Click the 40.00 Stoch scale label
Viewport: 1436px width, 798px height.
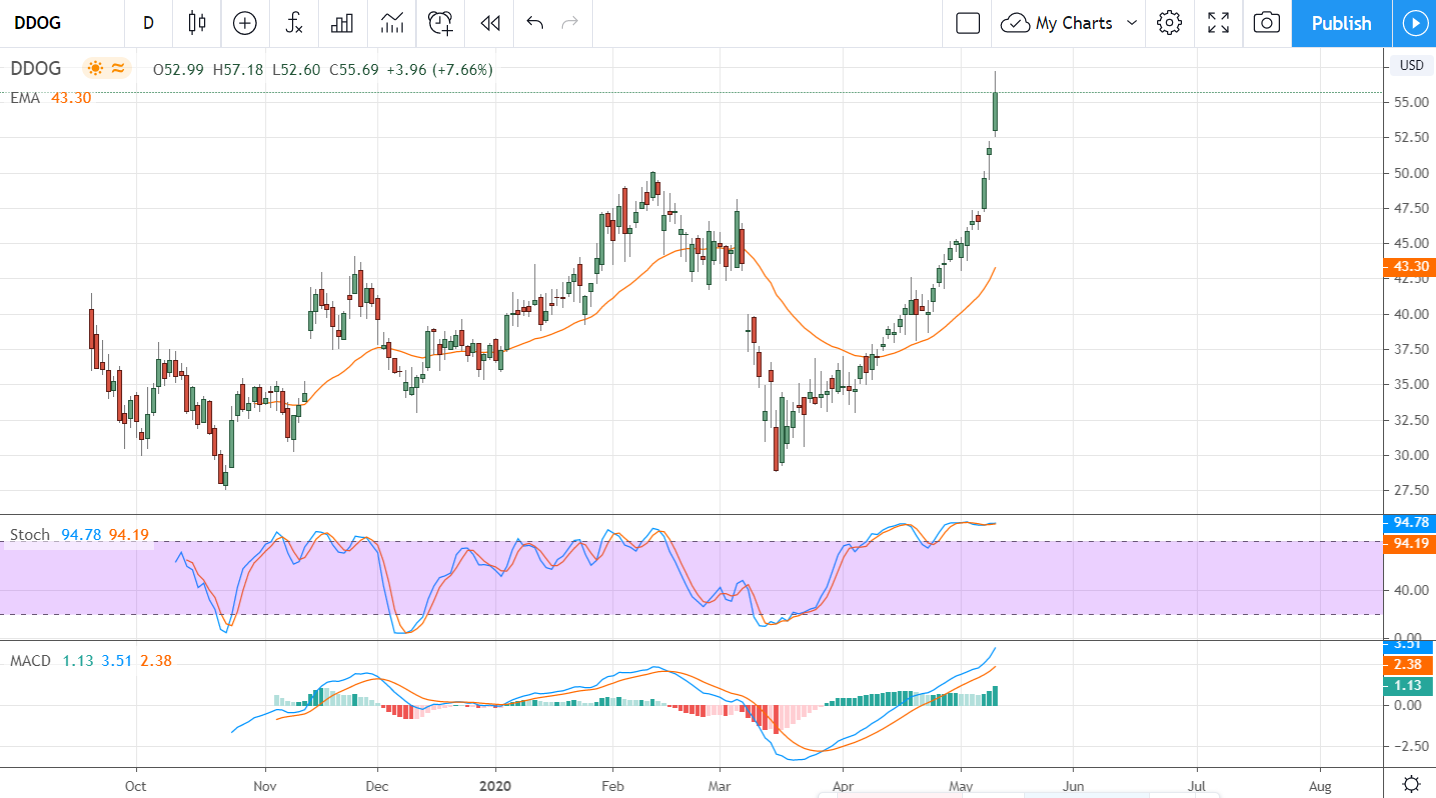click(x=1410, y=590)
